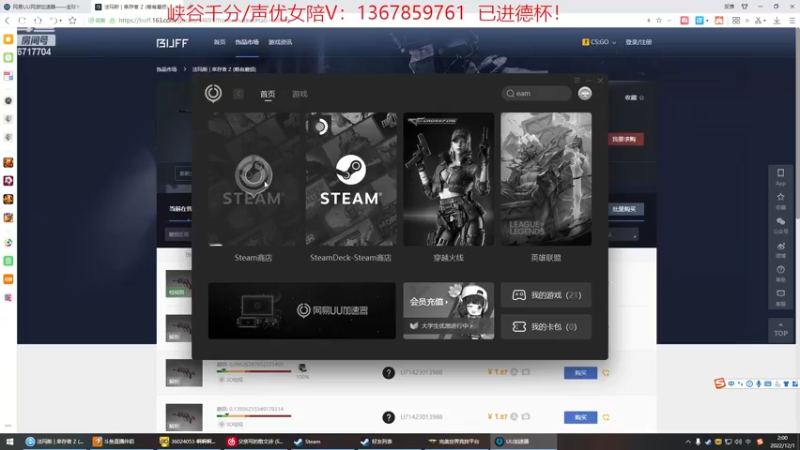Click the UU accelerator logo in window header

213,93
